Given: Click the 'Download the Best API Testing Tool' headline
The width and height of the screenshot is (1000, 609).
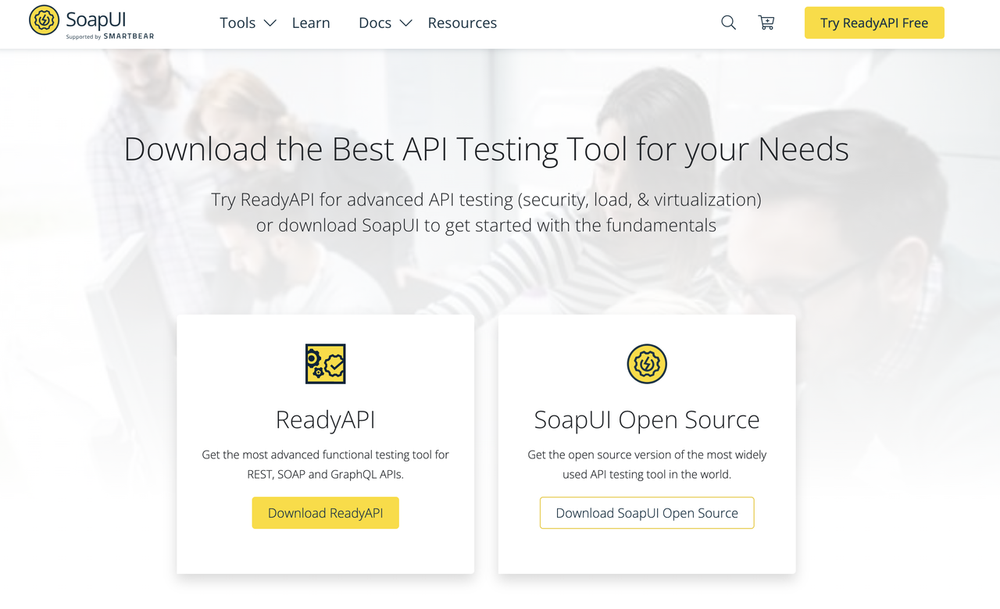Looking at the screenshot, I should (x=486, y=149).
